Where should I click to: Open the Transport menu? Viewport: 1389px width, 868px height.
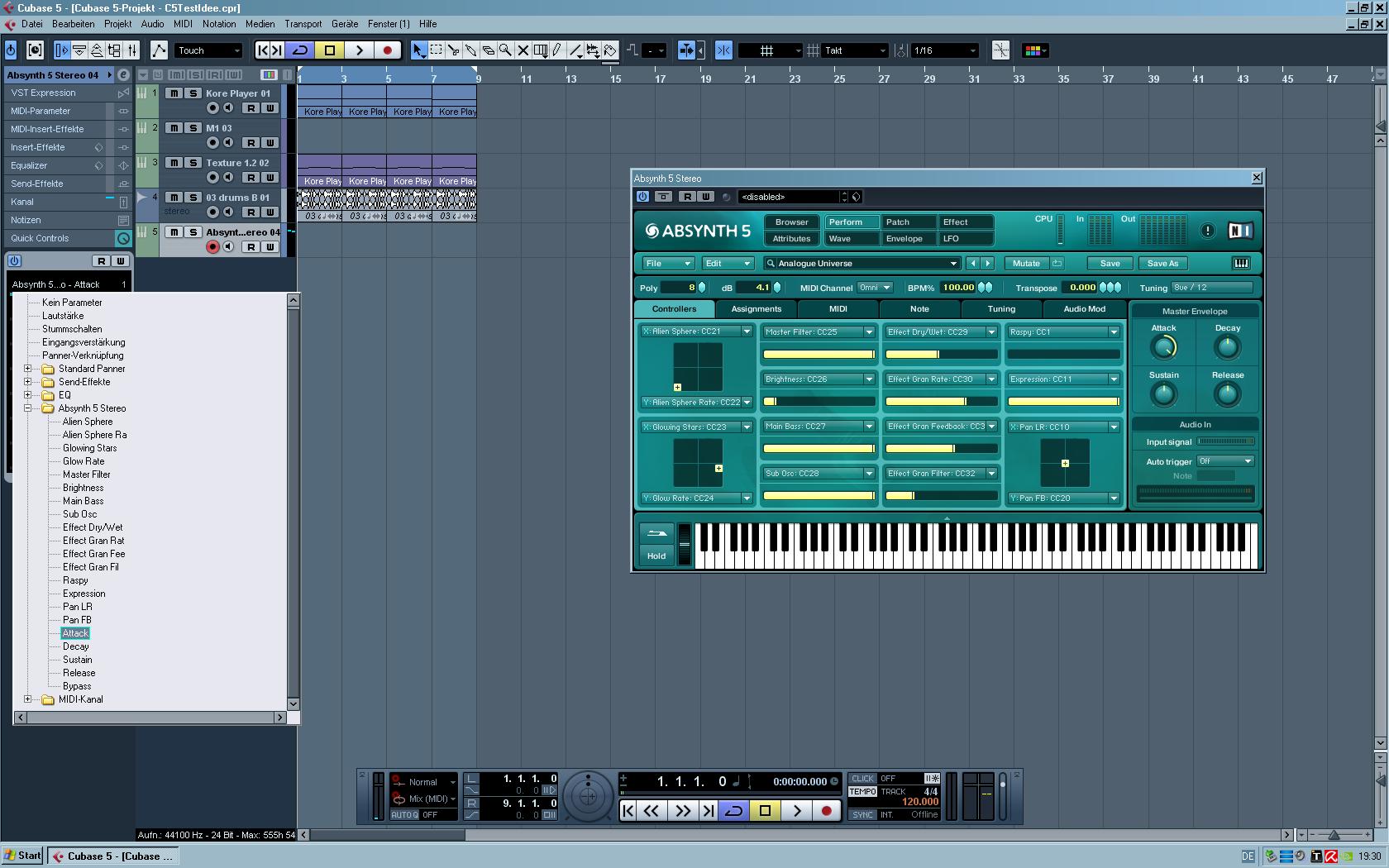pos(303,24)
